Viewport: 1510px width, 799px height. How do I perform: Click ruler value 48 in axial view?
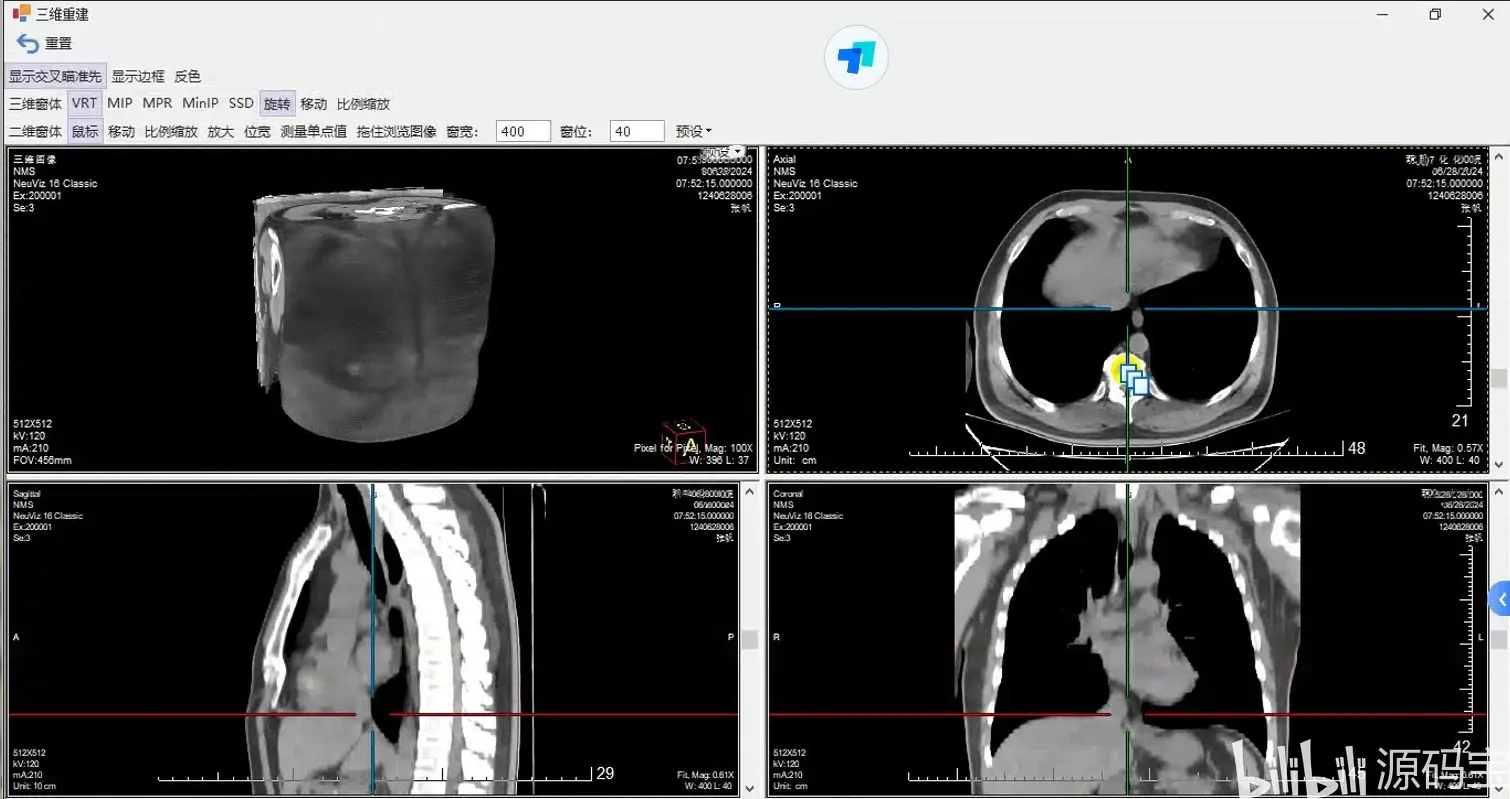(1356, 448)
